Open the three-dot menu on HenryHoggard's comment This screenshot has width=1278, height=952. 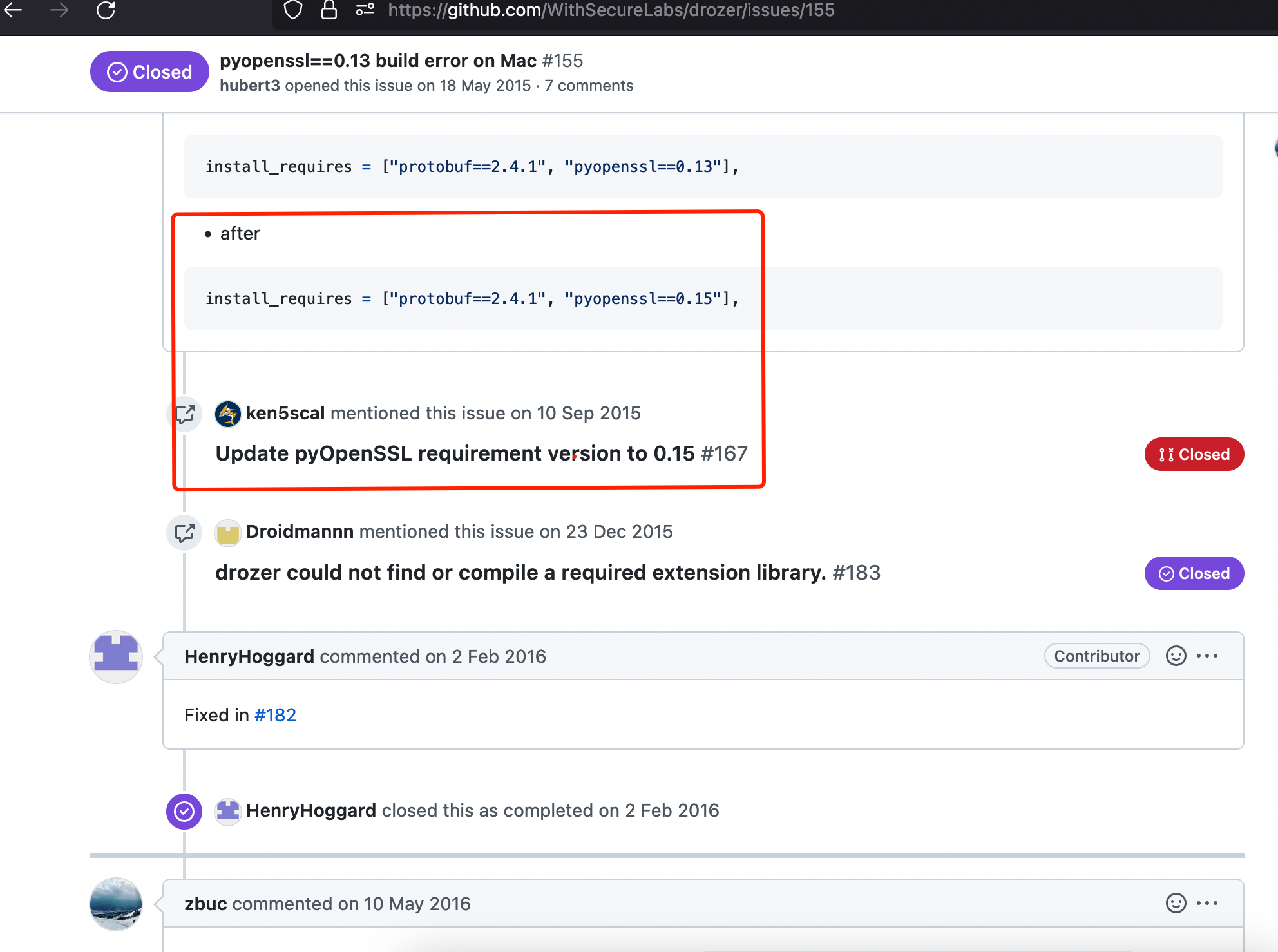point(1207,656)
